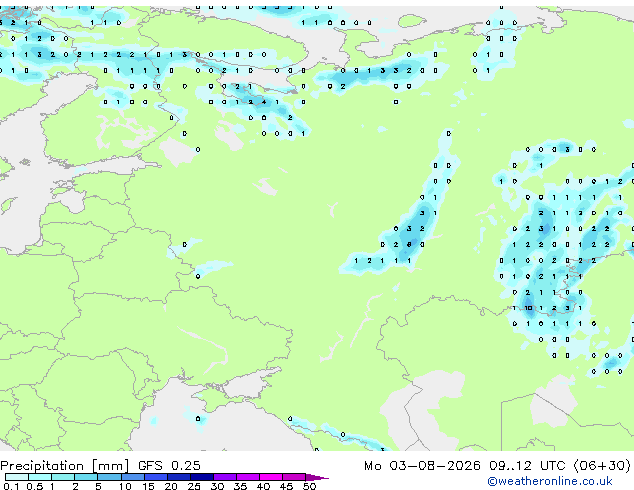Click the dark navy 25–30 mm legend swatch
The image size is (634, 490).
point(202,477)
